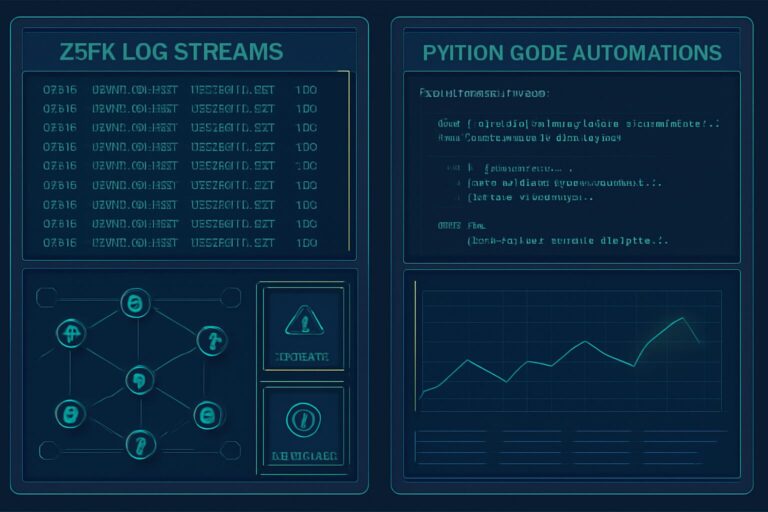
Task: Click the last code line ending in 'dlelptte'
Action: coord(567,241)
